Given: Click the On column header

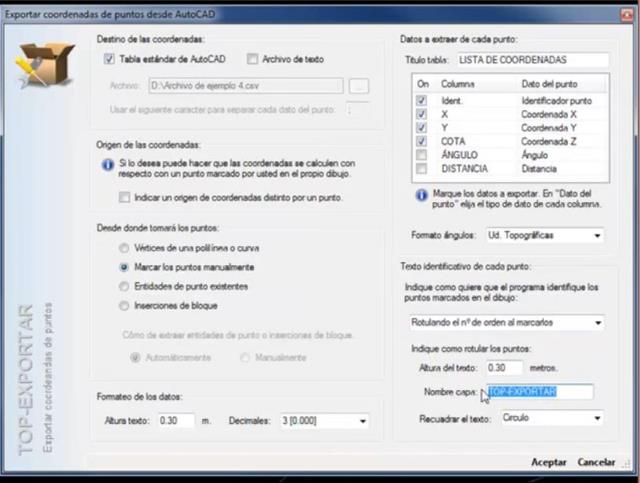Looking at the screenshot, I should 423,84.
